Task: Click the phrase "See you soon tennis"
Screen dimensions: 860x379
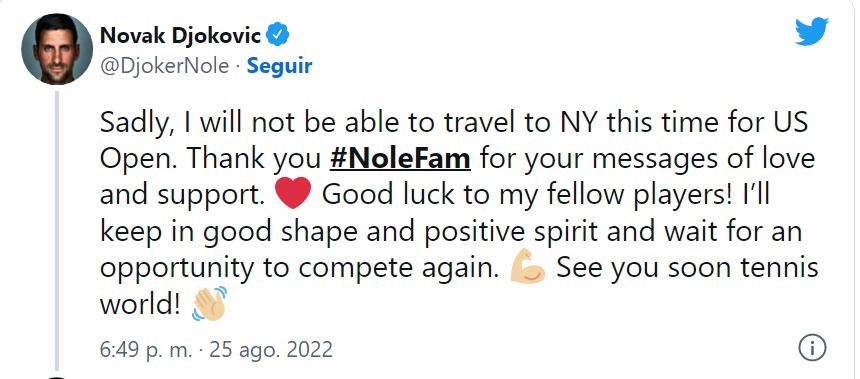Action: coord(688,268)
